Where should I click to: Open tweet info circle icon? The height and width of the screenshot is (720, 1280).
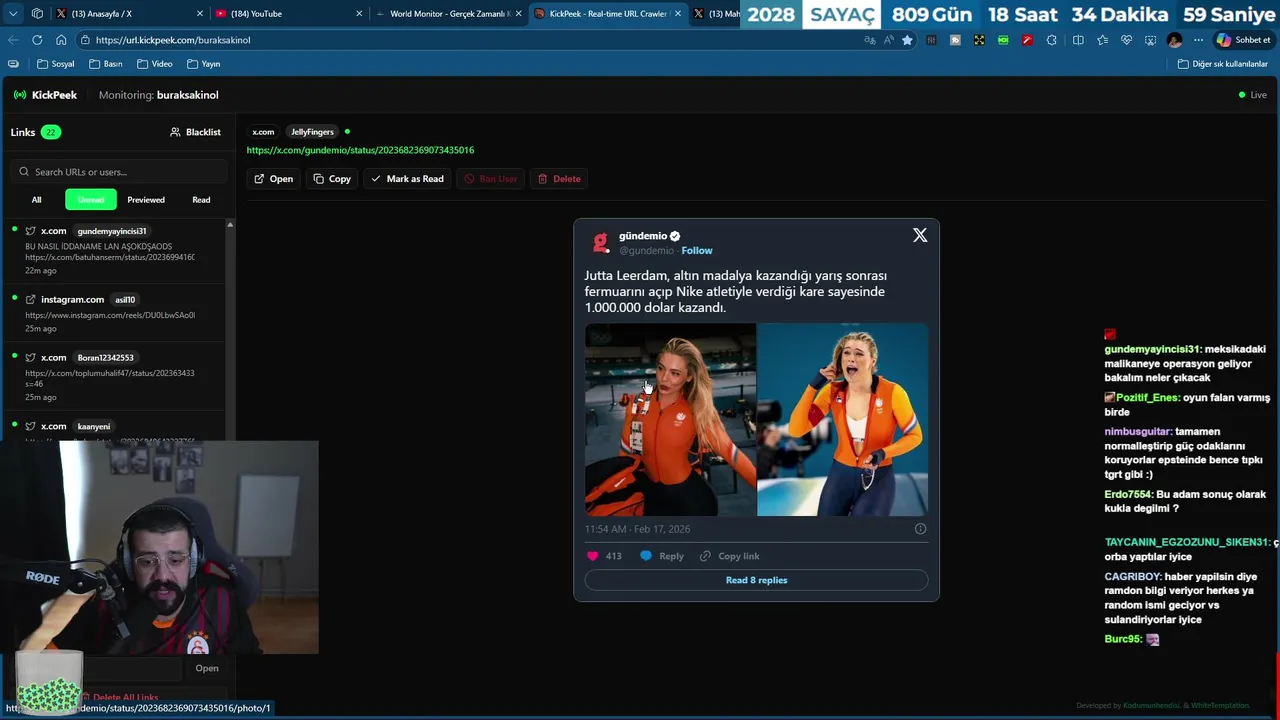tap(920, 529)
